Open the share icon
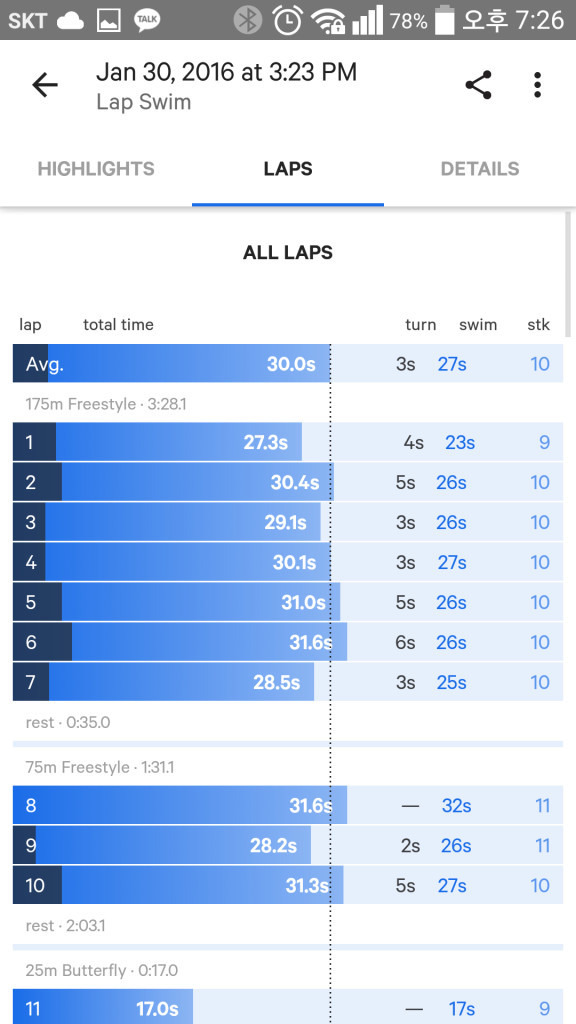 (478, 85)
